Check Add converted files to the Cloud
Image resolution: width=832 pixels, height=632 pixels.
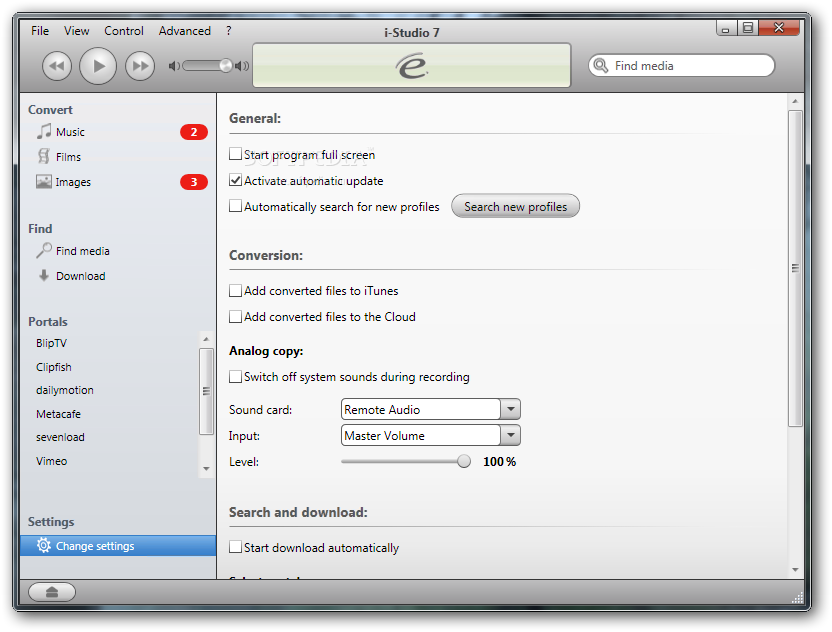[x=235, y=316]
